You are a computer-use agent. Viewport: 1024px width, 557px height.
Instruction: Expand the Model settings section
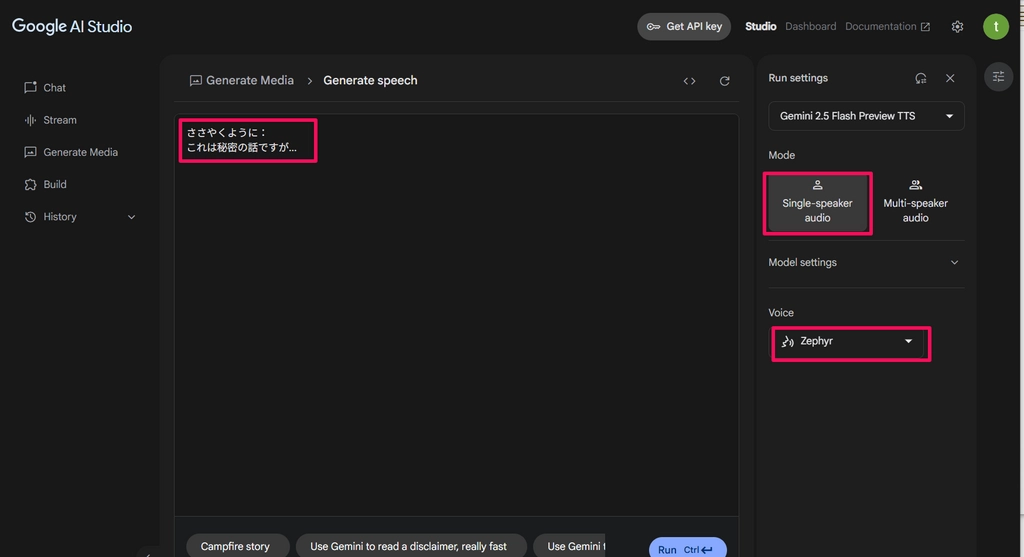866,263
